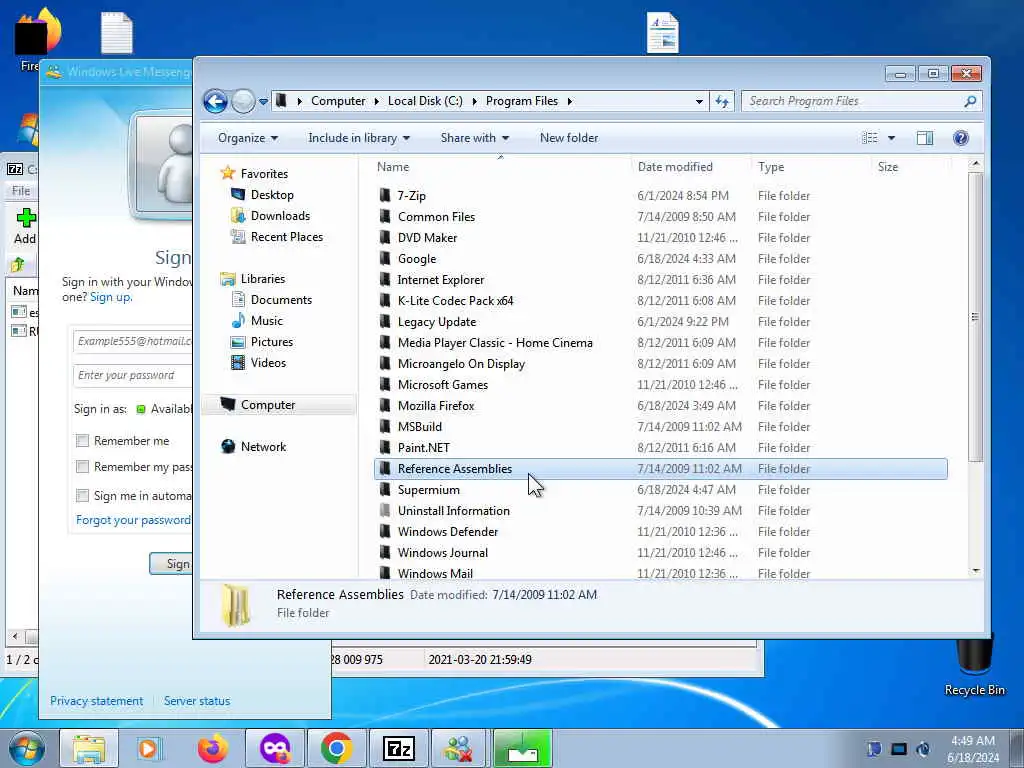Click the scroll down arrow in file list
Screen dimensions: 1024x768
click(975, 571)
